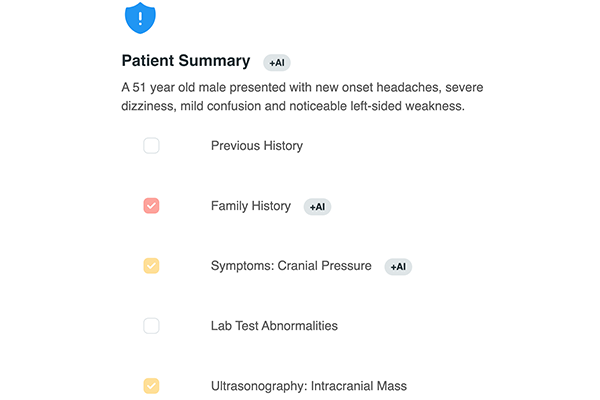Select the Previous History label
The width and height of the screenshot is (600, 400).
[257, 146]
